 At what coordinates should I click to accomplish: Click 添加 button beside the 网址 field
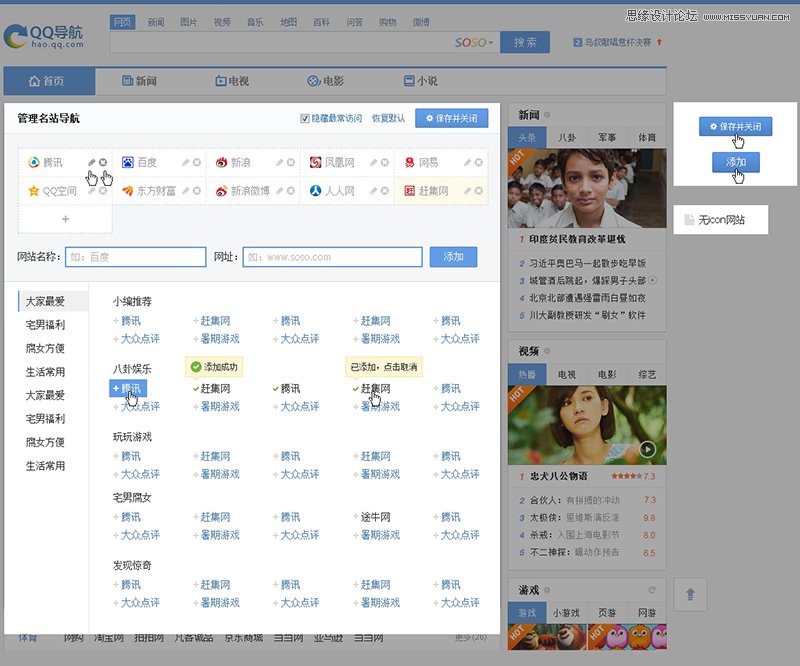pyautogui.click(x=453, y=257)
